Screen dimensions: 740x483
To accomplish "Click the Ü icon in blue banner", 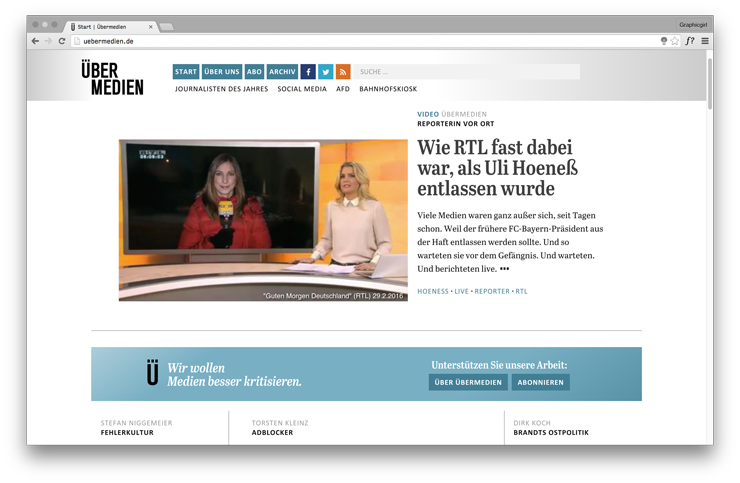I will click(x=152, y=373).
